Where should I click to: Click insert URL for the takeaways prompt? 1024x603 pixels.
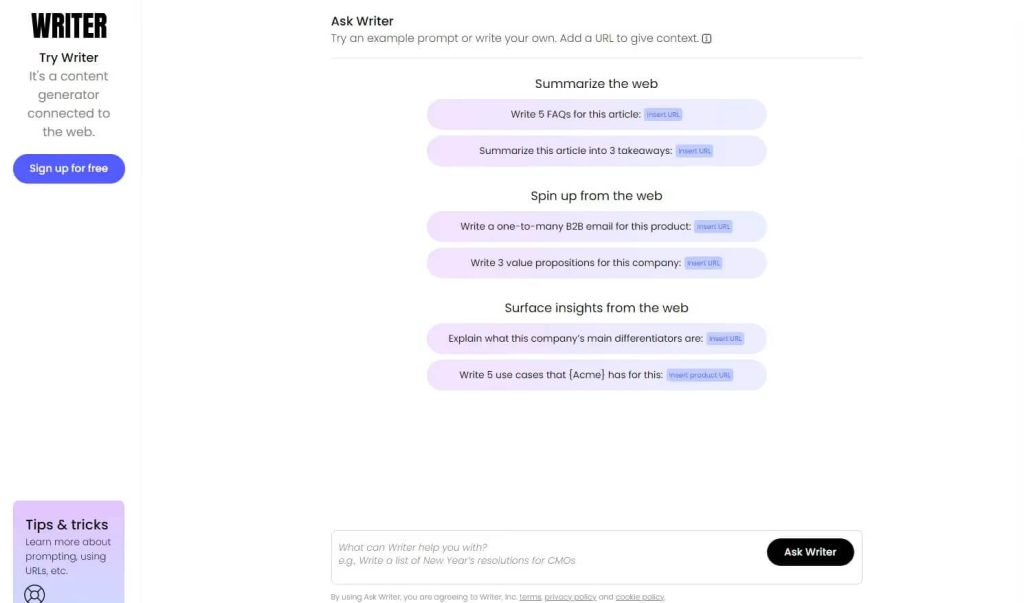695,150
